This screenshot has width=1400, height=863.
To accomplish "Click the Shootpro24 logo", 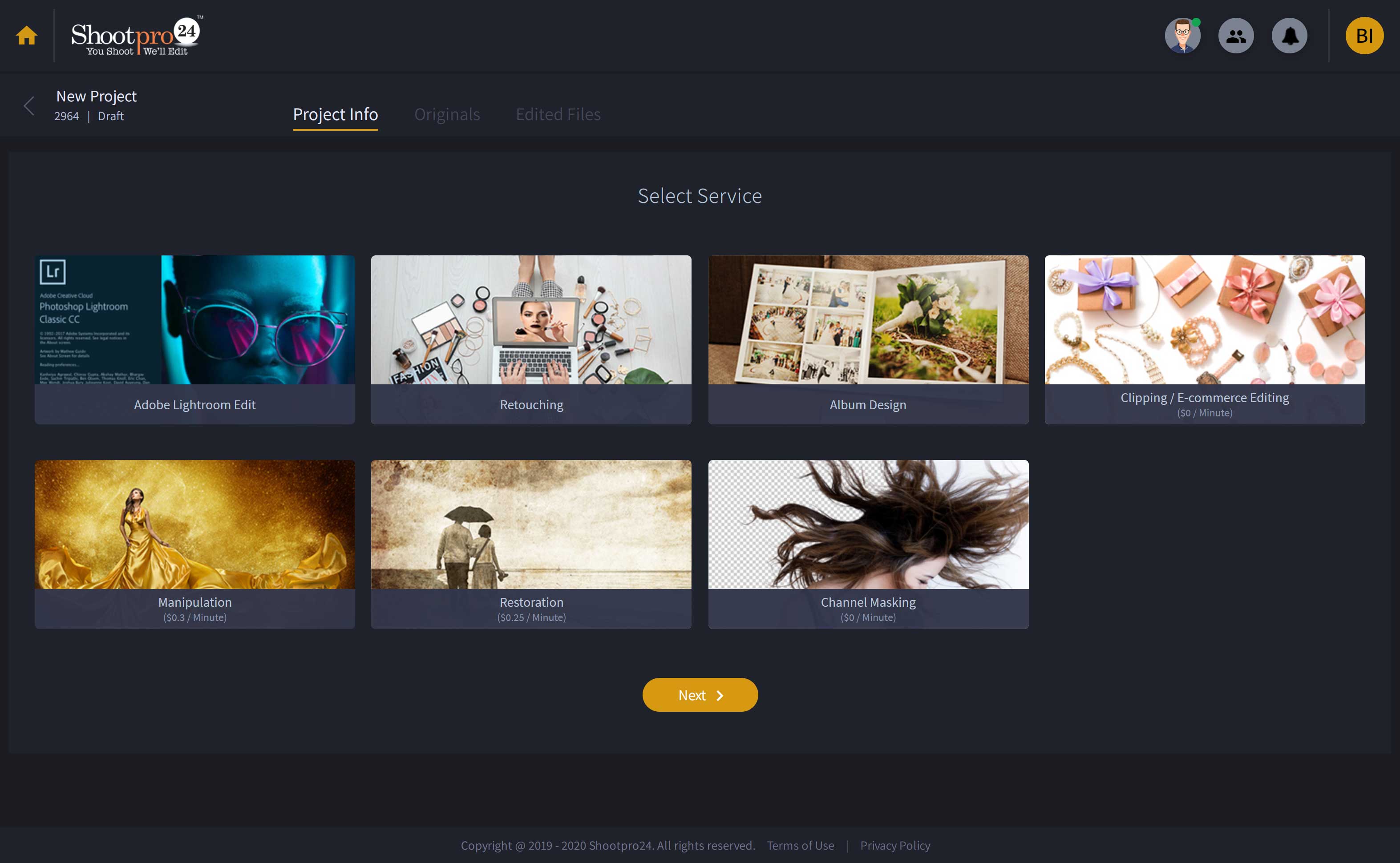I will [137, 36].
